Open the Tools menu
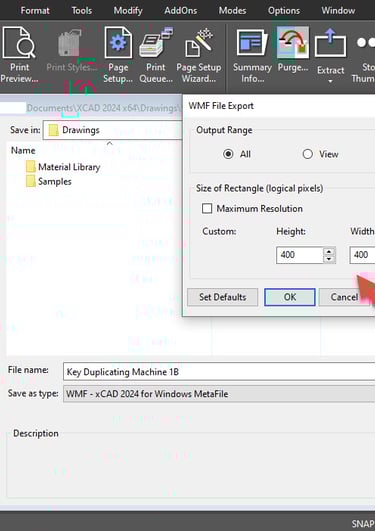Viewport: 375px width, 531px height. [82, 10]
